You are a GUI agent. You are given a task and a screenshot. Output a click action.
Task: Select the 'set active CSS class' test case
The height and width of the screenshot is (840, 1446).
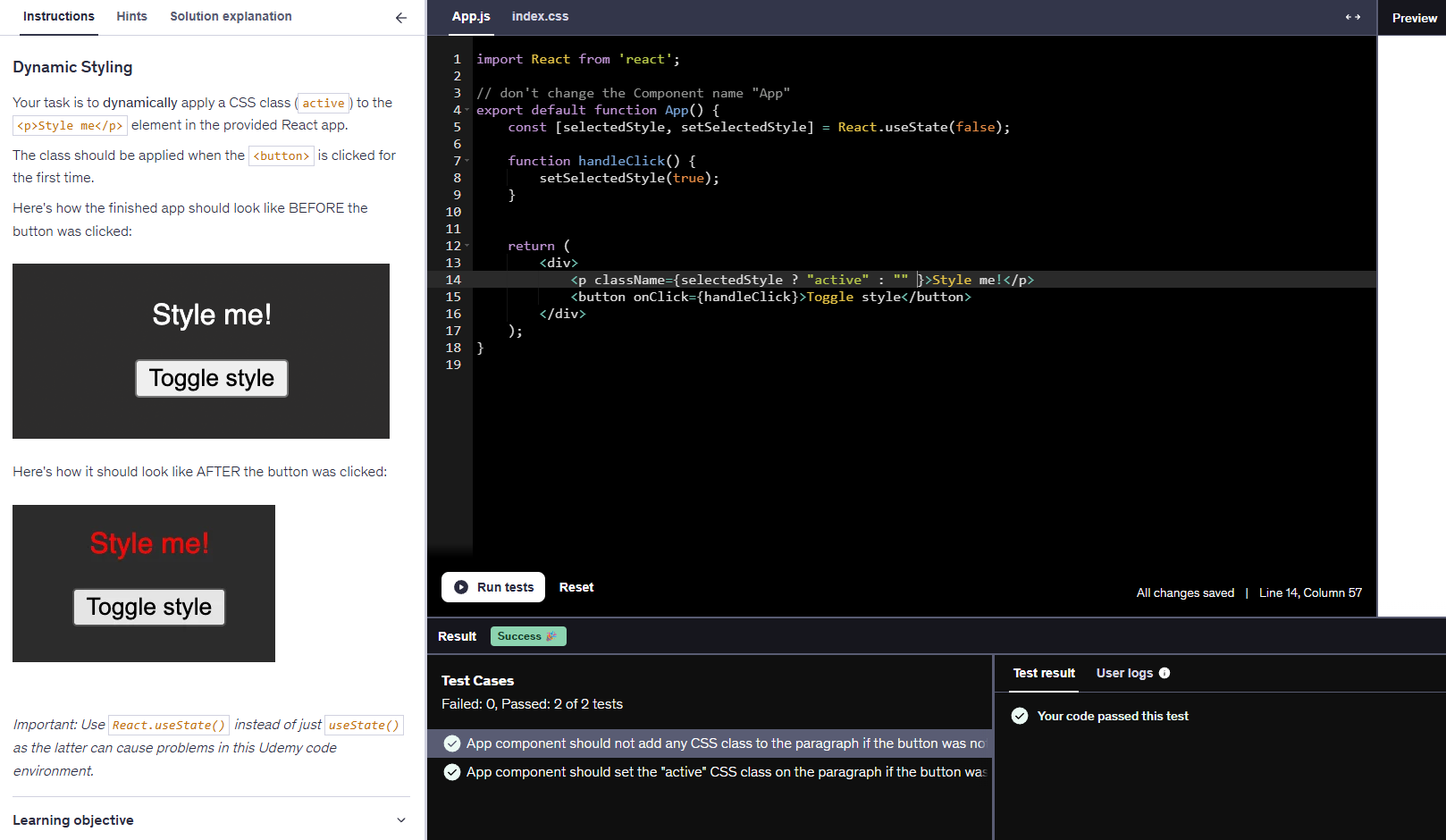coord(726,772)
